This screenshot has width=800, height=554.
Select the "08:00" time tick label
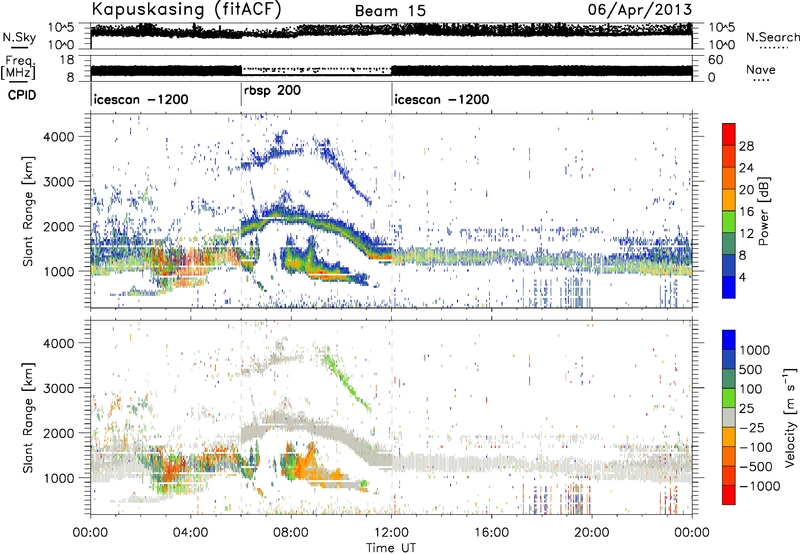pyautogui.click(x=291, y=533)
